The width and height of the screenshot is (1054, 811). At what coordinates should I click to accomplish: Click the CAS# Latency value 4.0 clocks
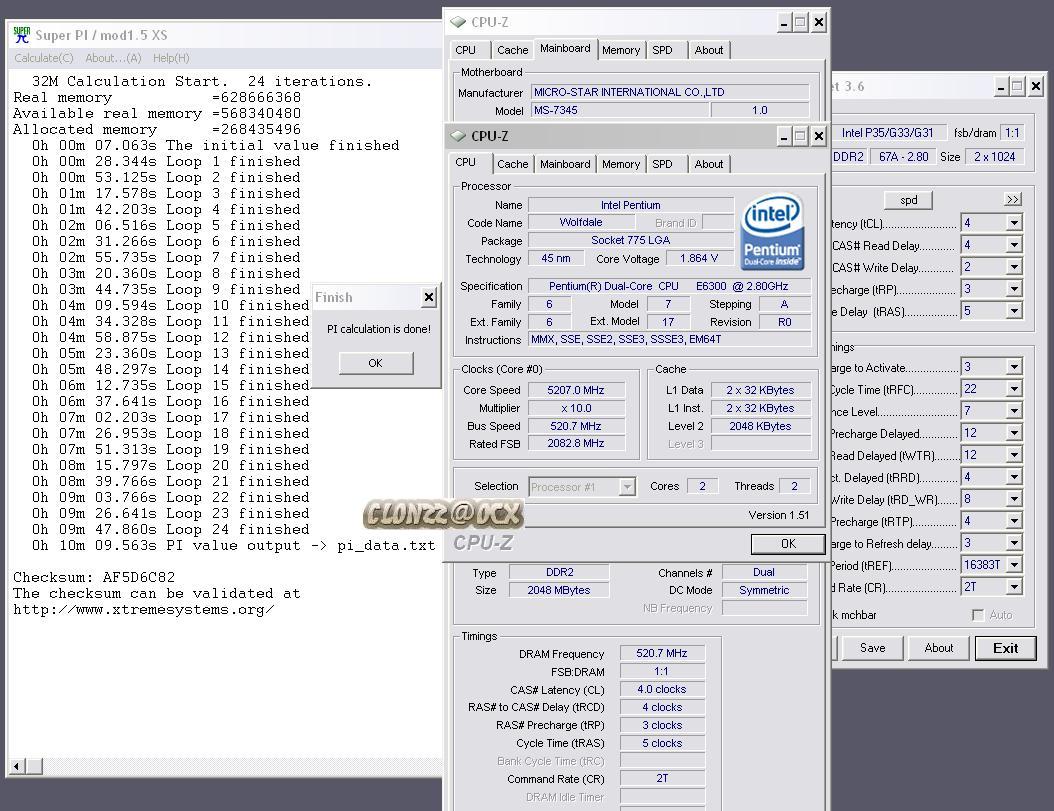pyautogui.click(x=661, y=689)
